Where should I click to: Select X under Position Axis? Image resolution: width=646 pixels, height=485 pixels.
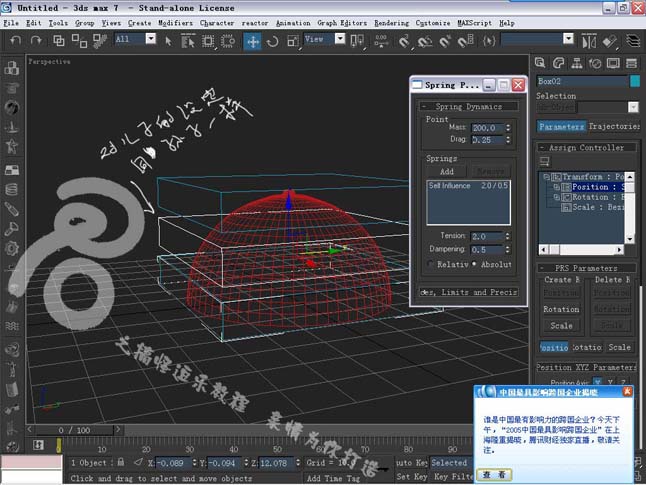597,382
